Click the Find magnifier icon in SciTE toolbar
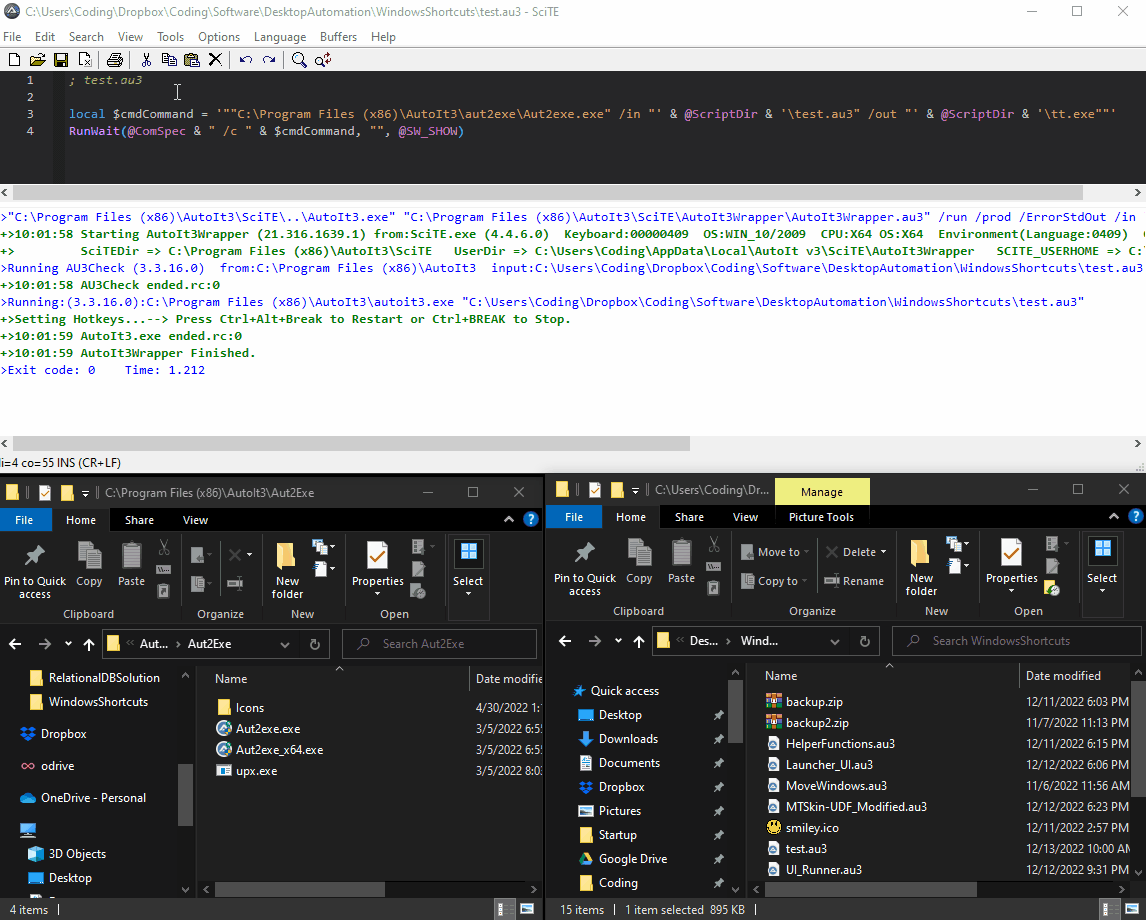Image resolution: width=1146 pixels, height=920 pixels. coord(299,60)
